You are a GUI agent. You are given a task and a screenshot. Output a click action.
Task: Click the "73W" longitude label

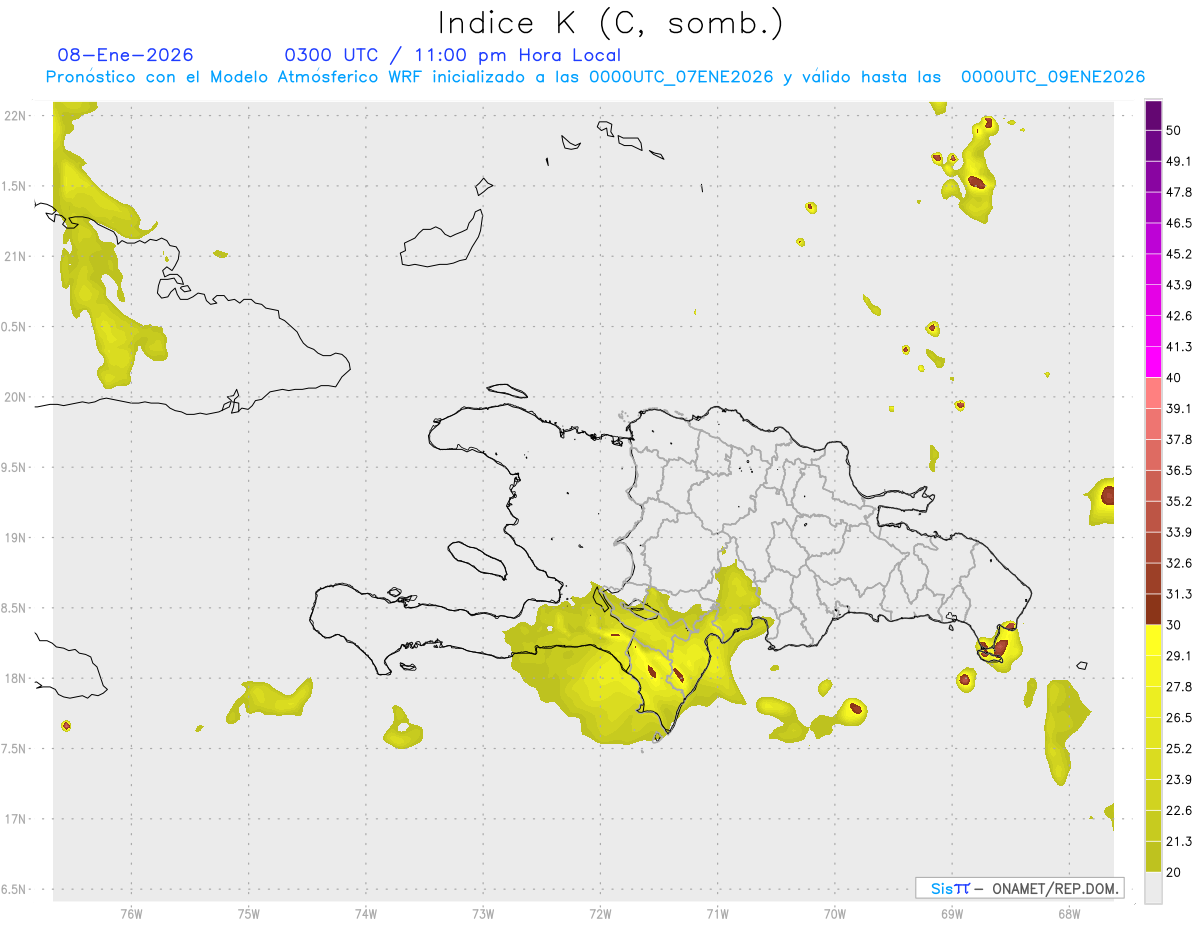pyautogui.click(x=483, y=913)
